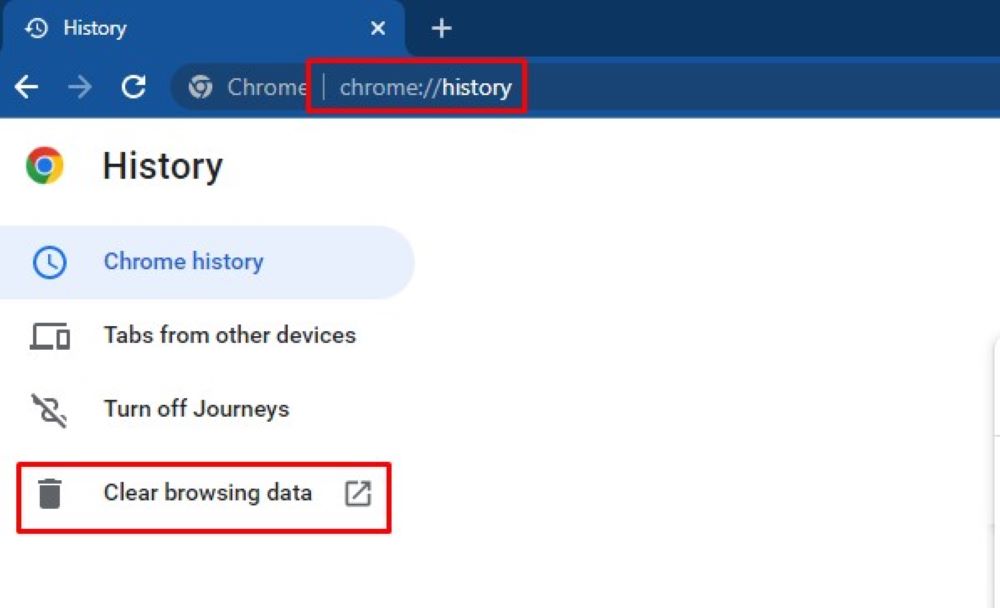Click the chrome://history address field

coord(425,87)
